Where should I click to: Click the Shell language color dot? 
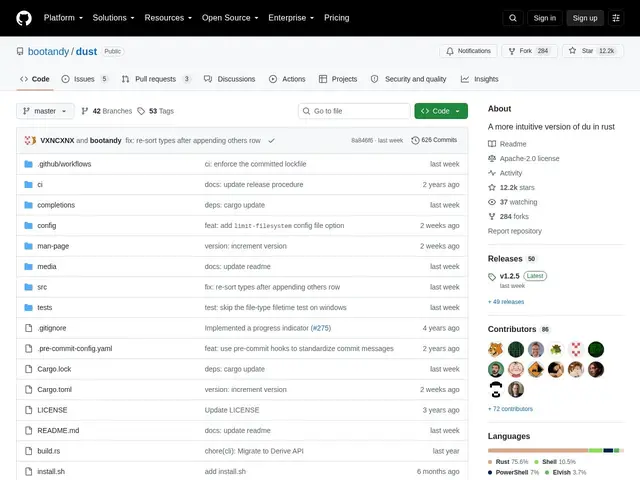click(x=536, y=462)
